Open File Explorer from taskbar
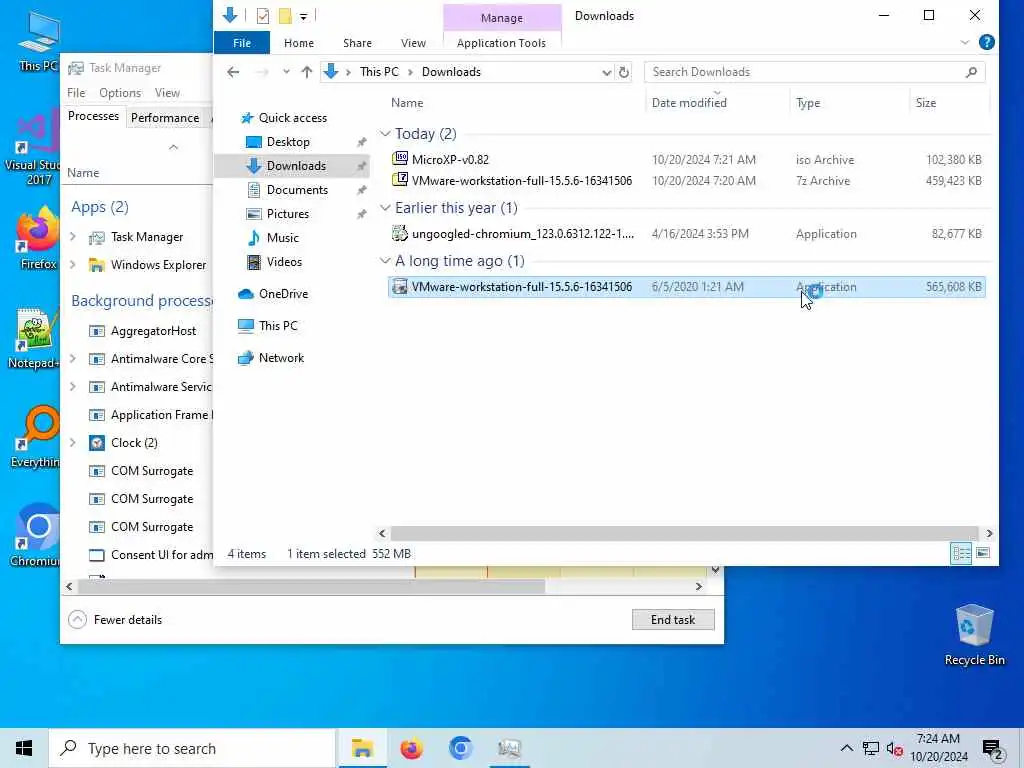The height and width of the screenshot is (768, 1024). pos(362,748)
